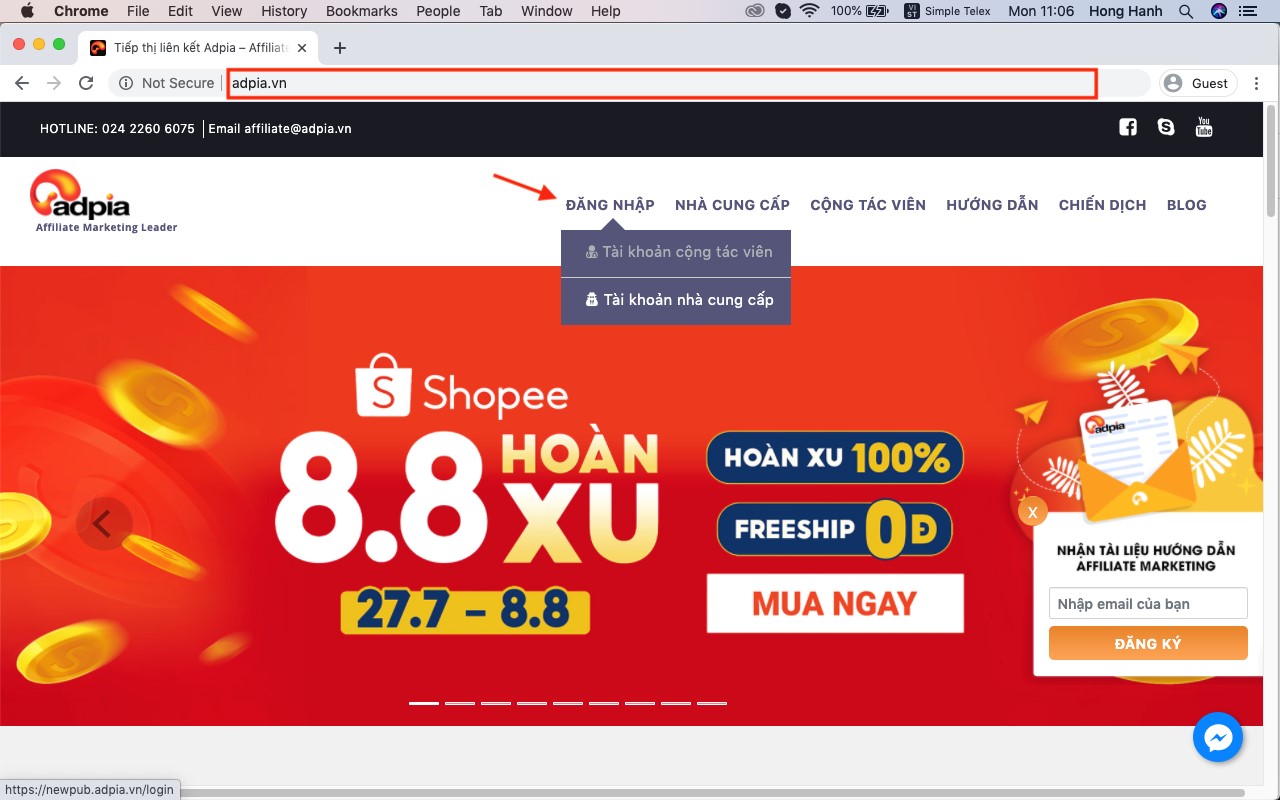Open the Adpia Skype contact icon
Screen dimensions: 1280x800
(1166, 127)
